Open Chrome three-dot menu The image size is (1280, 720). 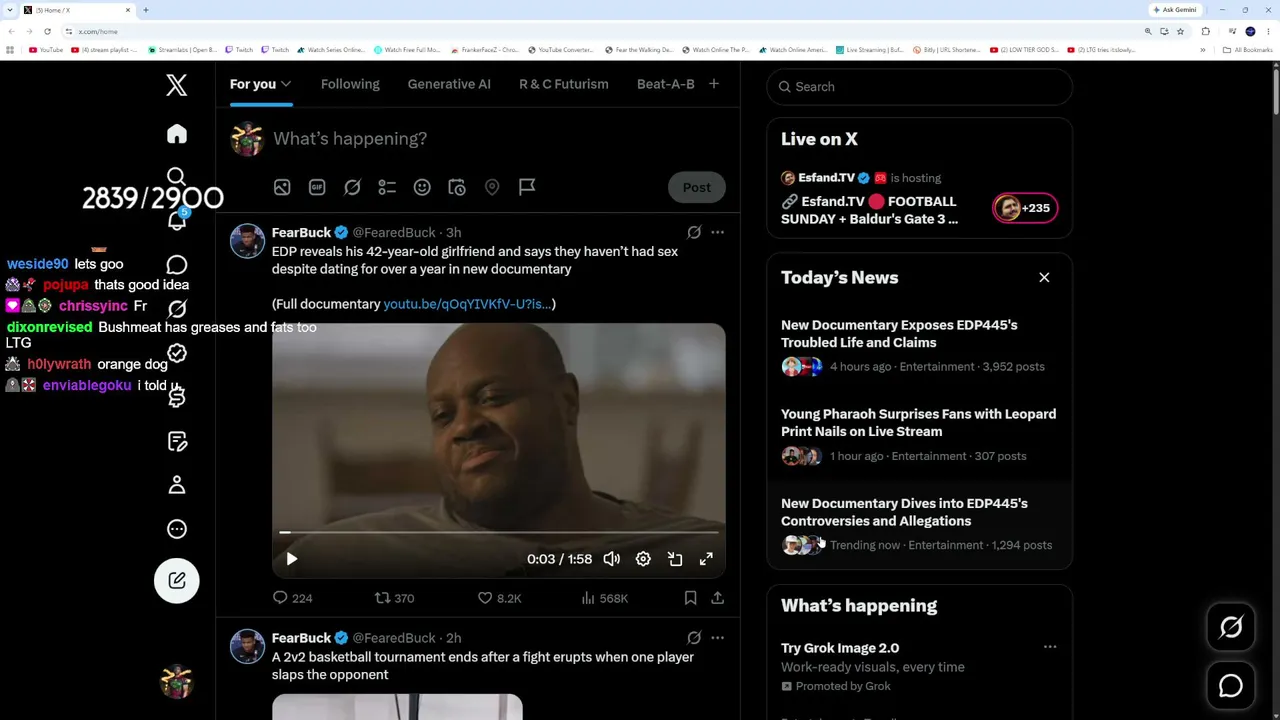tap(1268, 31)
